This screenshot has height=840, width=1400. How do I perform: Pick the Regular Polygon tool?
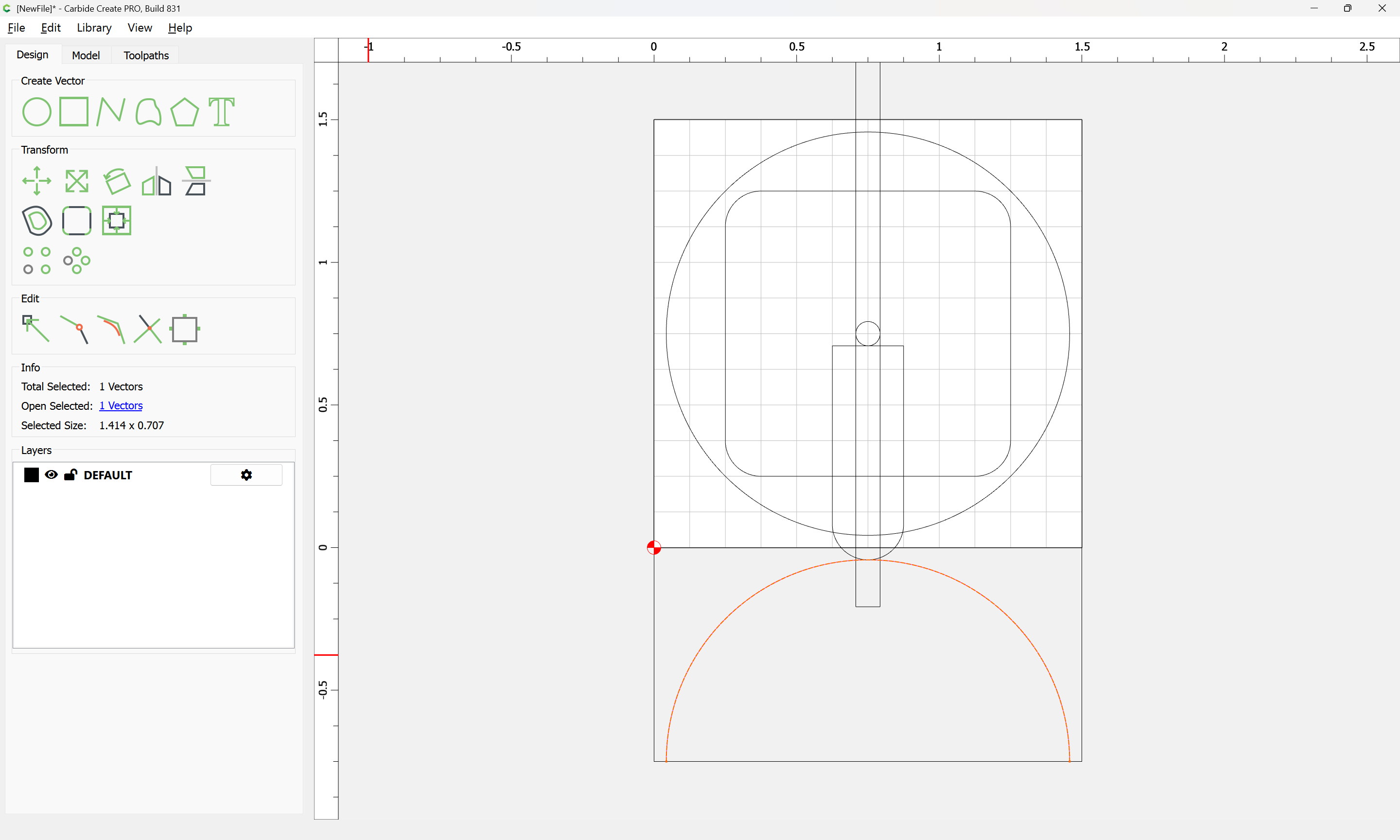(184, 111)
